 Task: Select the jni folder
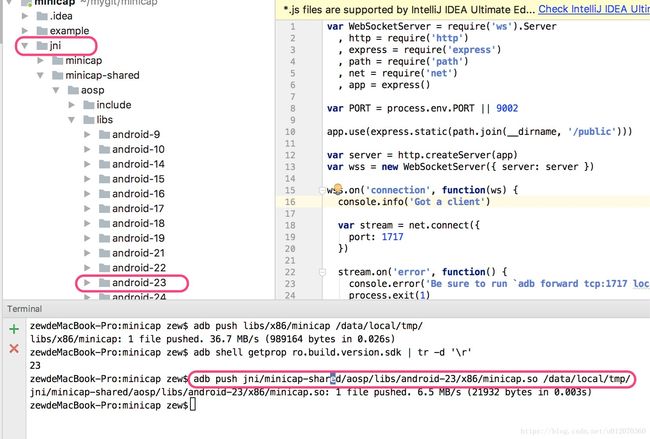49,46
